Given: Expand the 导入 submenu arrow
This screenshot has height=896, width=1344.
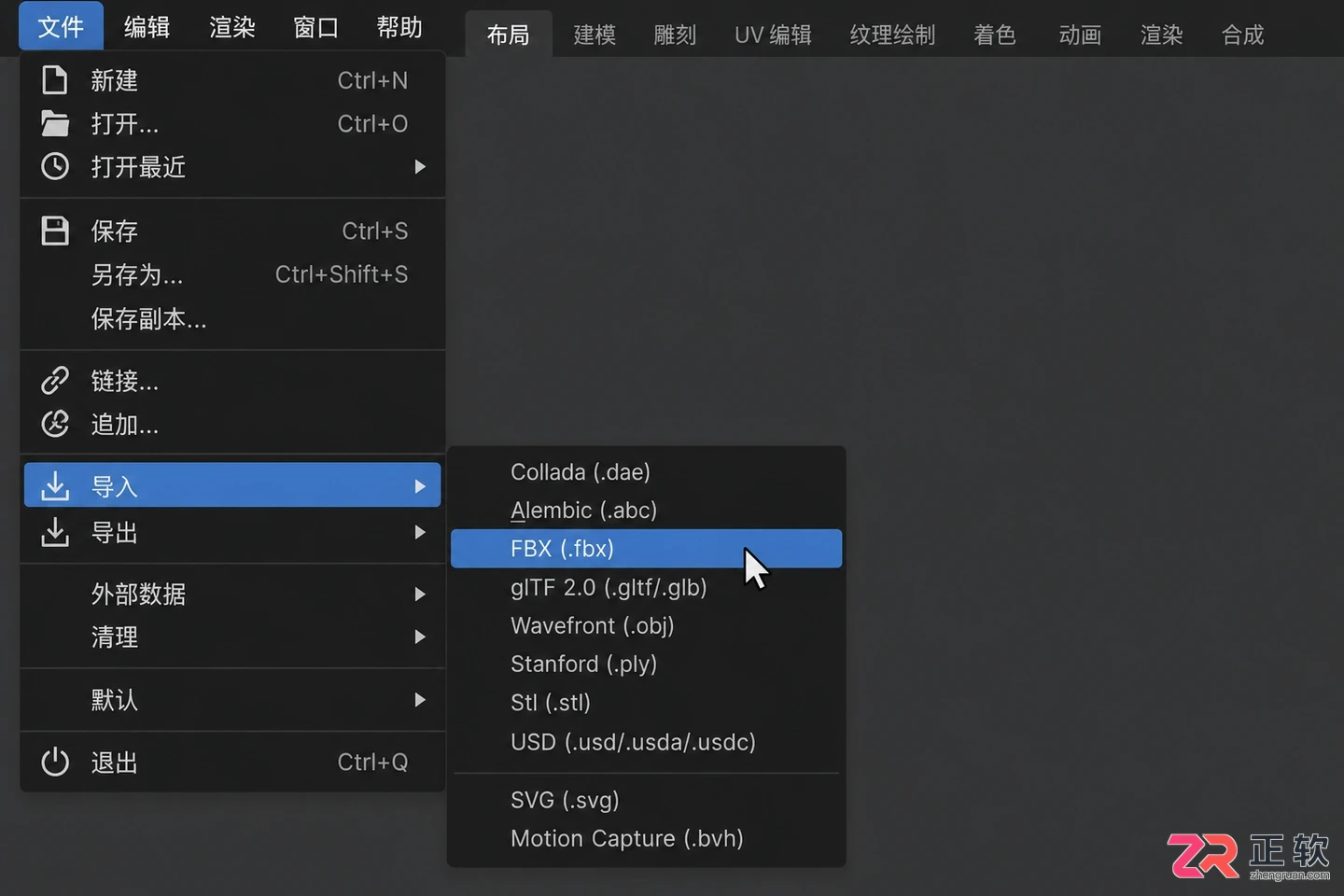Looking at the screenshot, I should [x=420, y=486].
